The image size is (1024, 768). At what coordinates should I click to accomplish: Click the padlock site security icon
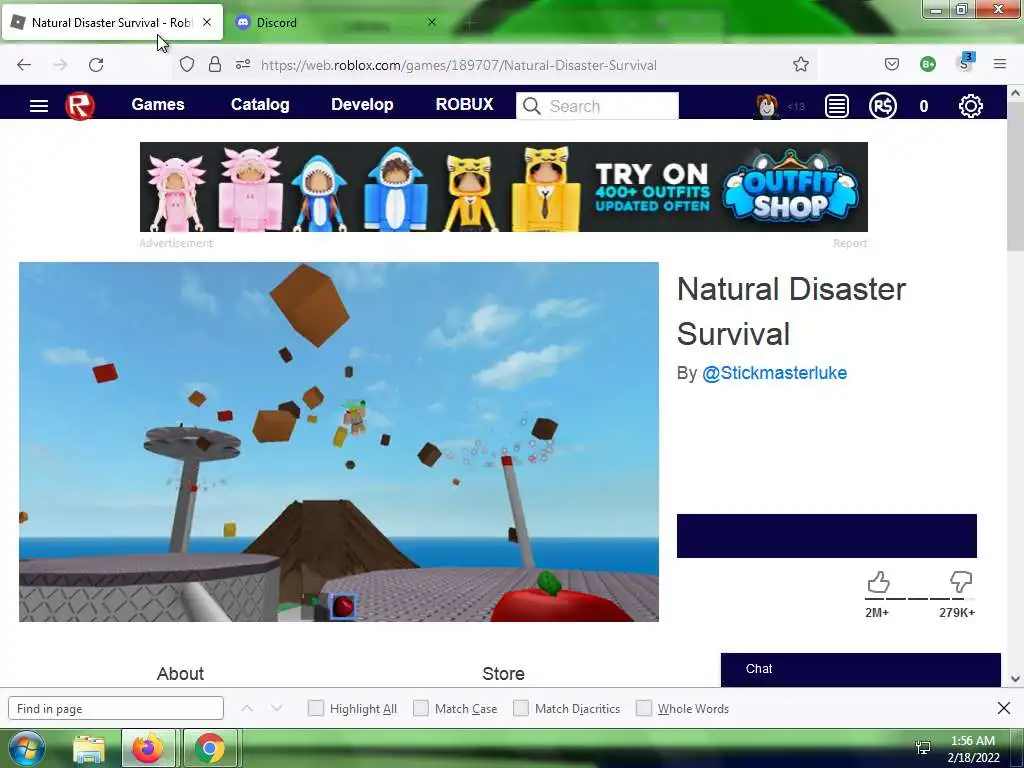[215, 64]
